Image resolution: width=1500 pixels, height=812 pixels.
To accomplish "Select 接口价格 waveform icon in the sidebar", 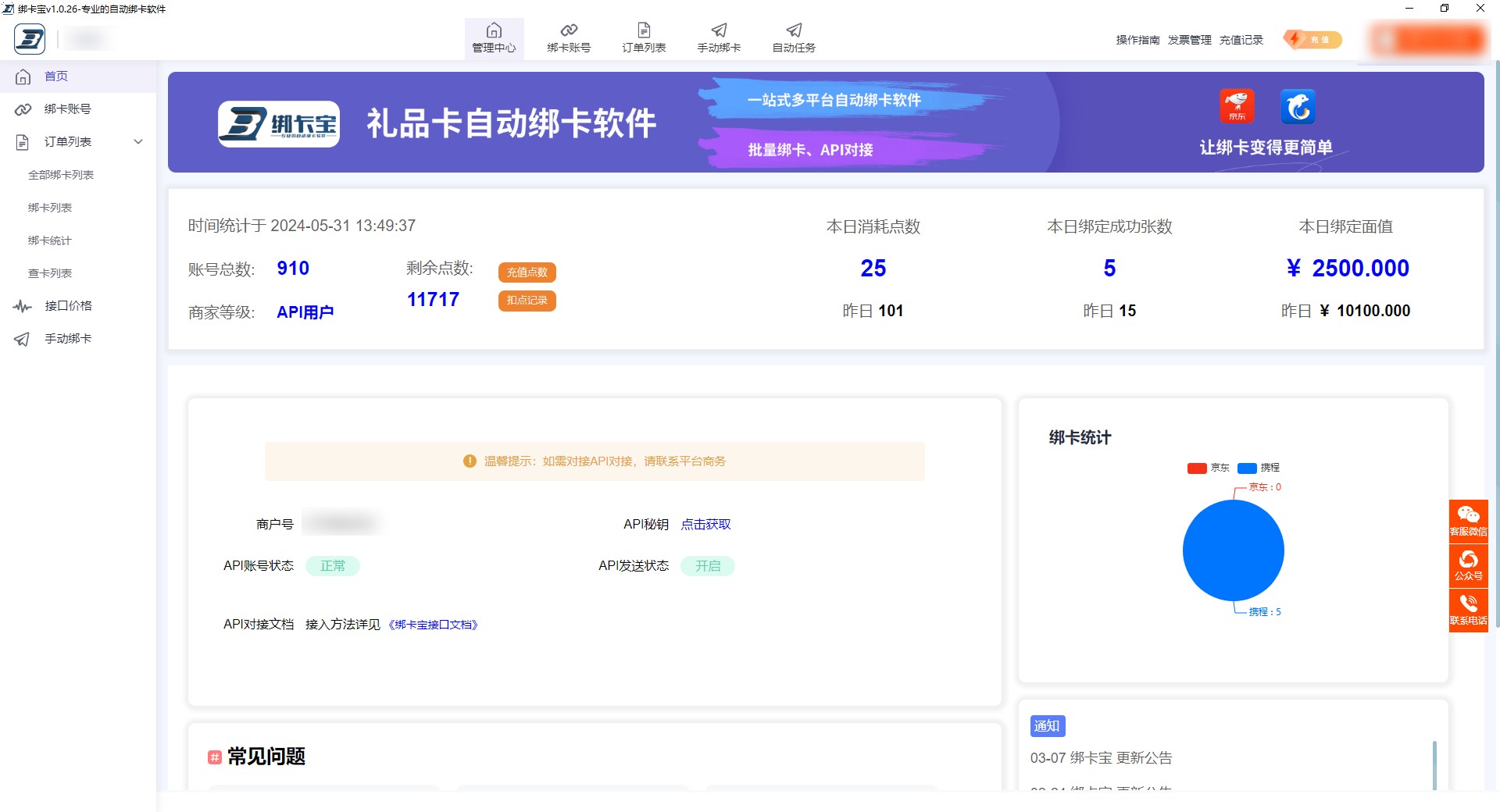I will tap(21, 305).
